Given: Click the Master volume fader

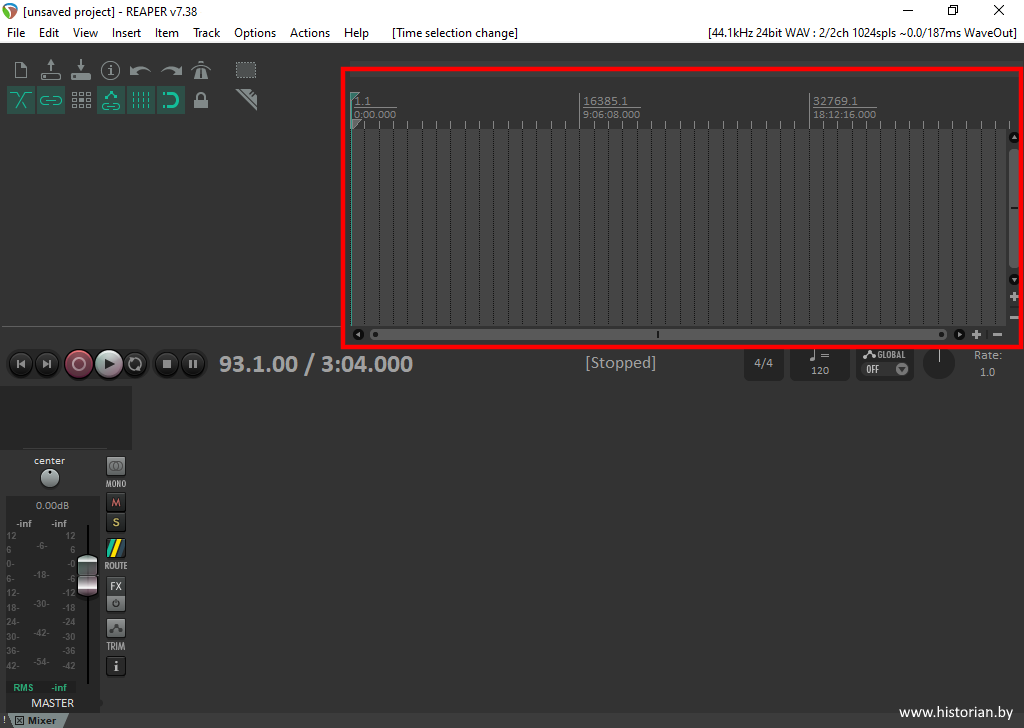Looking at the screenshot, I should click(x=88, y=574).
